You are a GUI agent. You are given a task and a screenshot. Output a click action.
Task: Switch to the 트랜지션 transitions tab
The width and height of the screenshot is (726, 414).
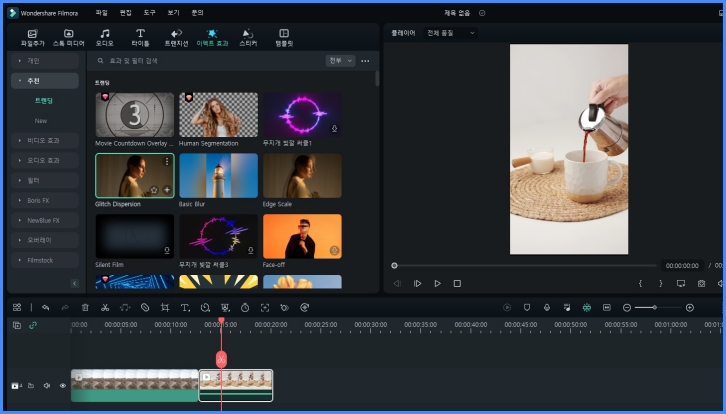pos(176,38)
